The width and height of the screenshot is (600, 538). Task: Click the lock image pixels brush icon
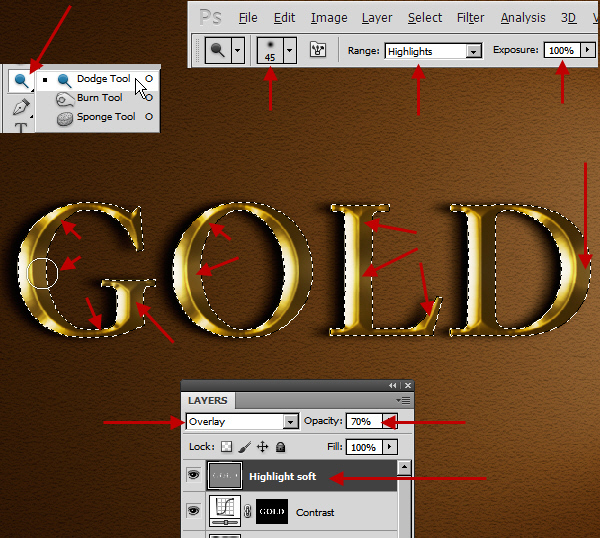(x=244, y=447)
